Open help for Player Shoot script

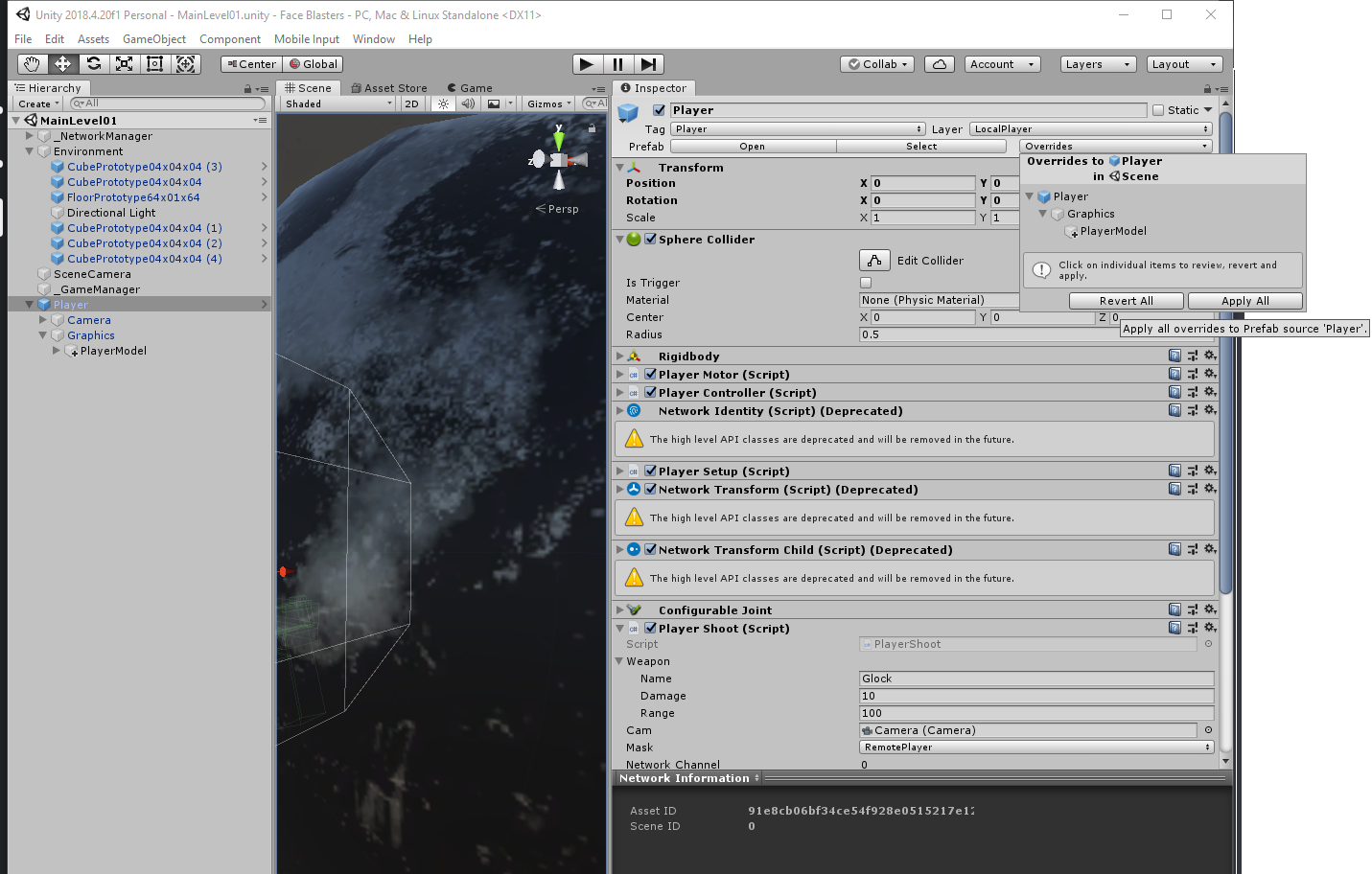(x=1174, y=628)
